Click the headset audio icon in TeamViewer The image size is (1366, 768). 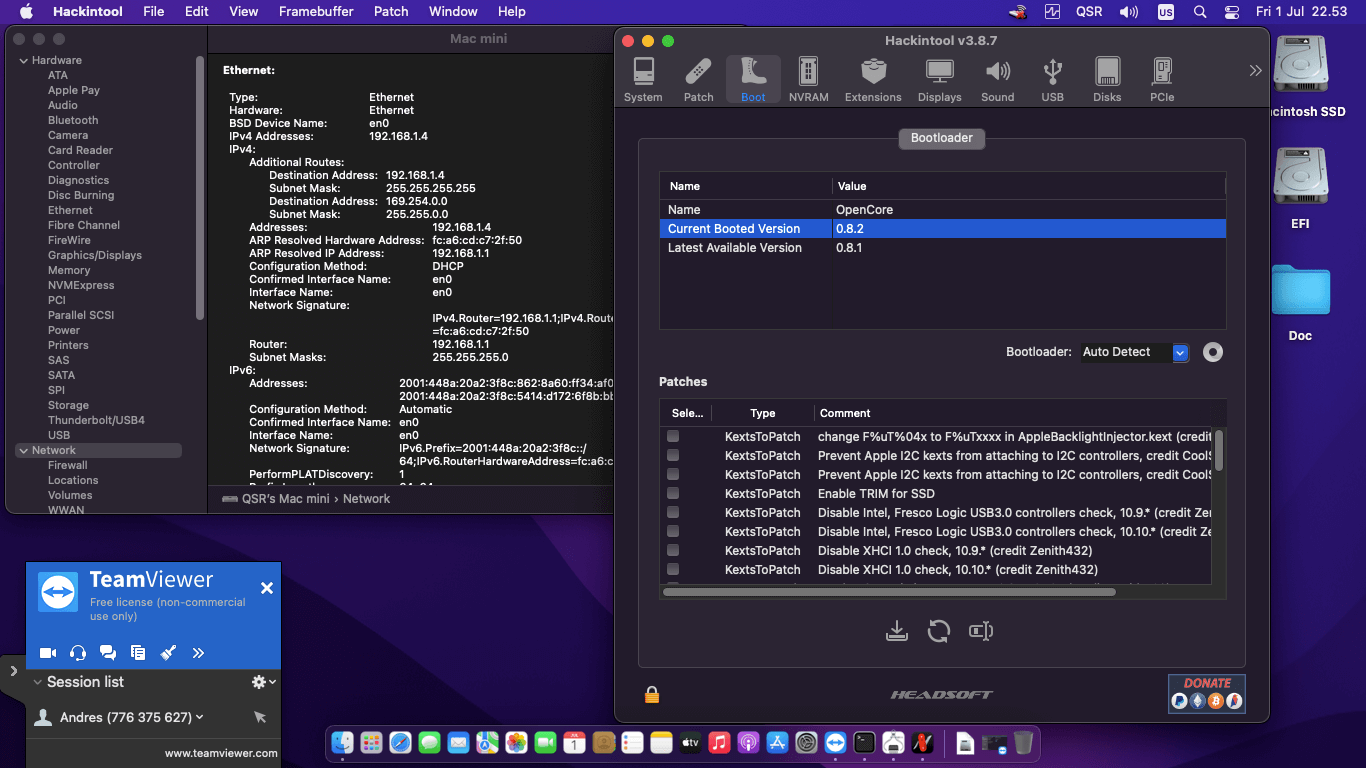(x=78, y=653)
